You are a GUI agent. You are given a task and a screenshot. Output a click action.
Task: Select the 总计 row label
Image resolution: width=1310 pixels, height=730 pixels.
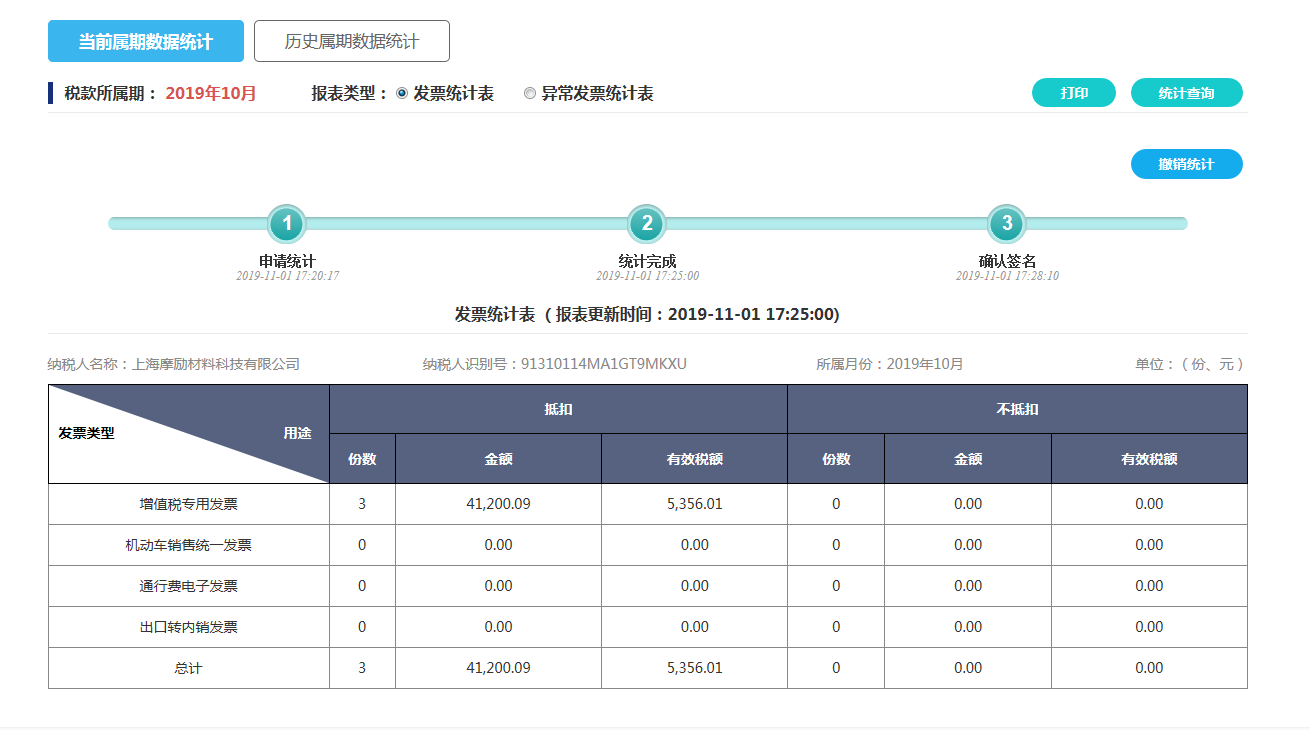[x=188, y=668]
